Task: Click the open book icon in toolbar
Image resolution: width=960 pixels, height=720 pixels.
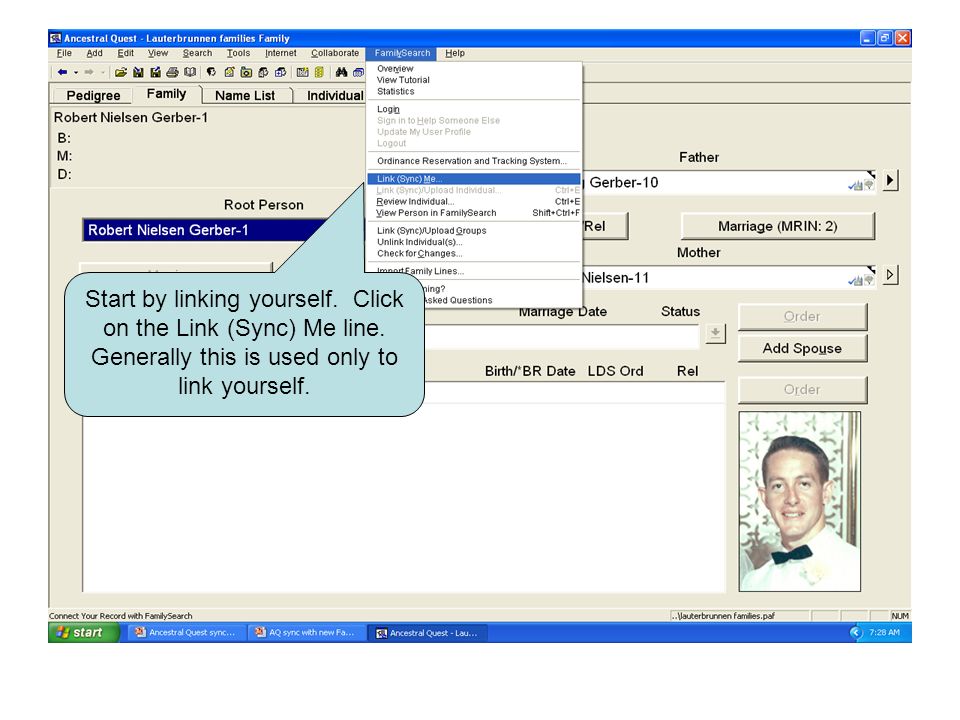Action: pos(190,72)
